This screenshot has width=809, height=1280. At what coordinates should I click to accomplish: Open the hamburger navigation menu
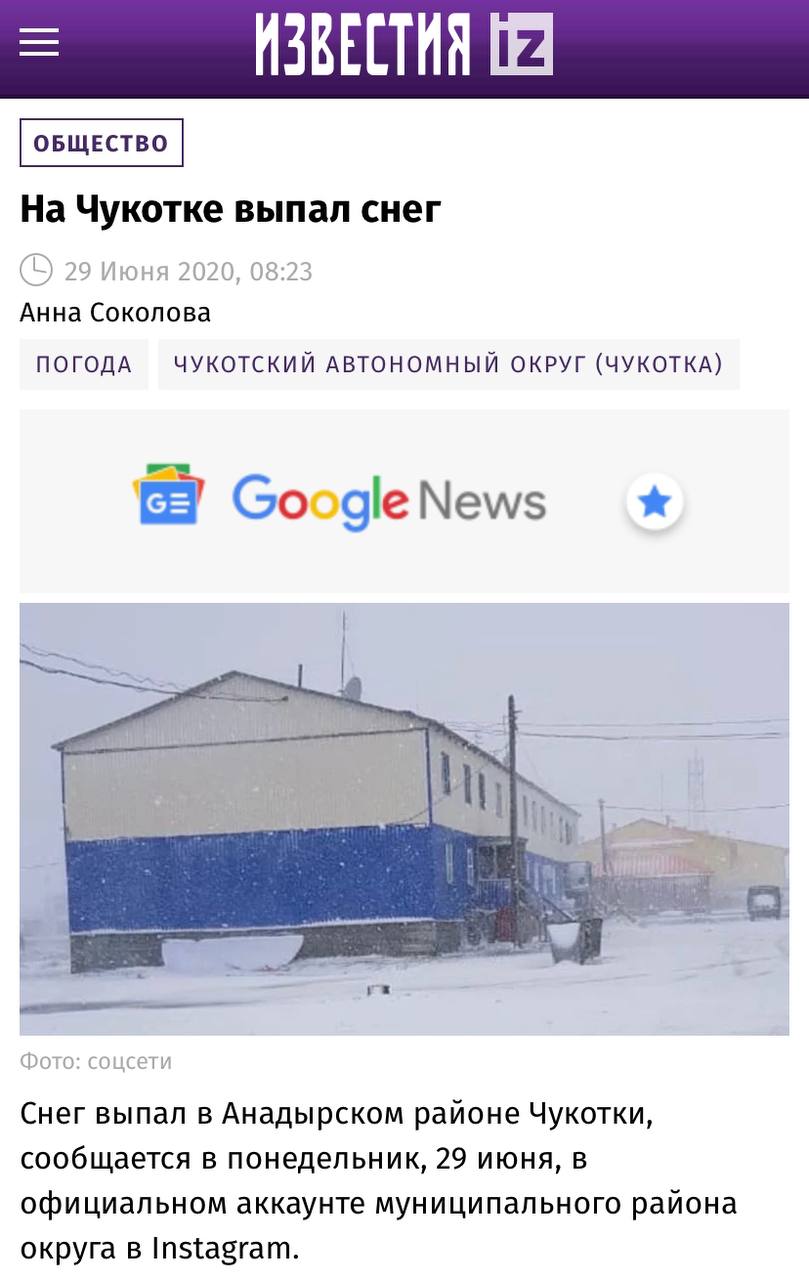point(39,42)
